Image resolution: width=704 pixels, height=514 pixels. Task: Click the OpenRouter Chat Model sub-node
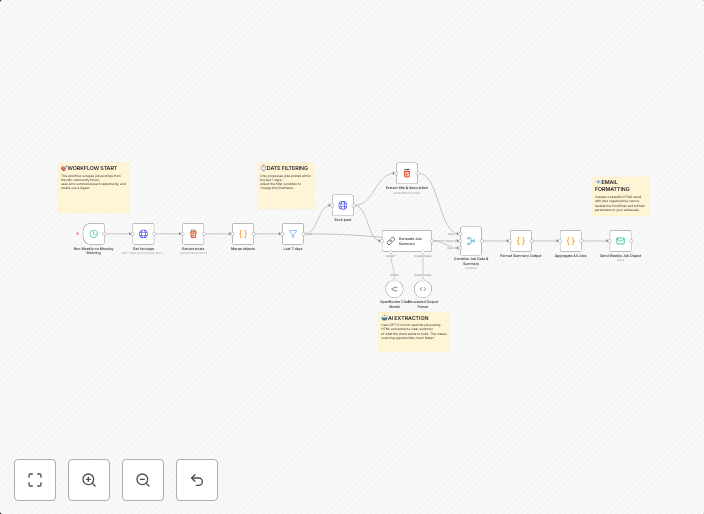pos(394,289)
